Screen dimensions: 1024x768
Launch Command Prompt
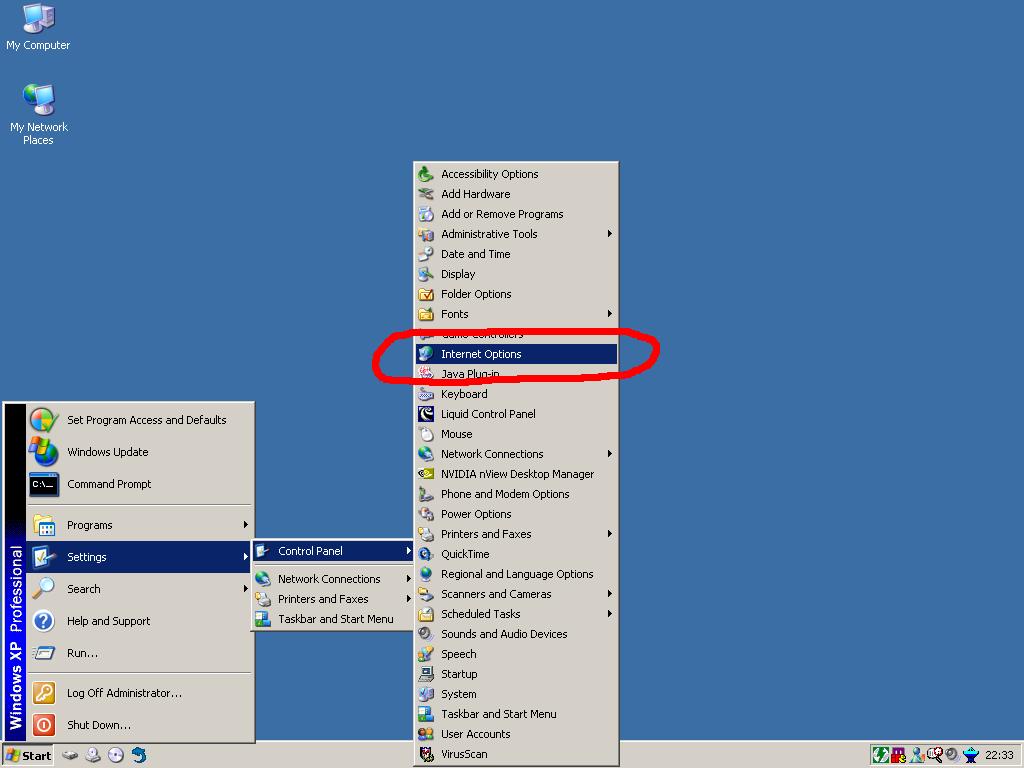139,484
